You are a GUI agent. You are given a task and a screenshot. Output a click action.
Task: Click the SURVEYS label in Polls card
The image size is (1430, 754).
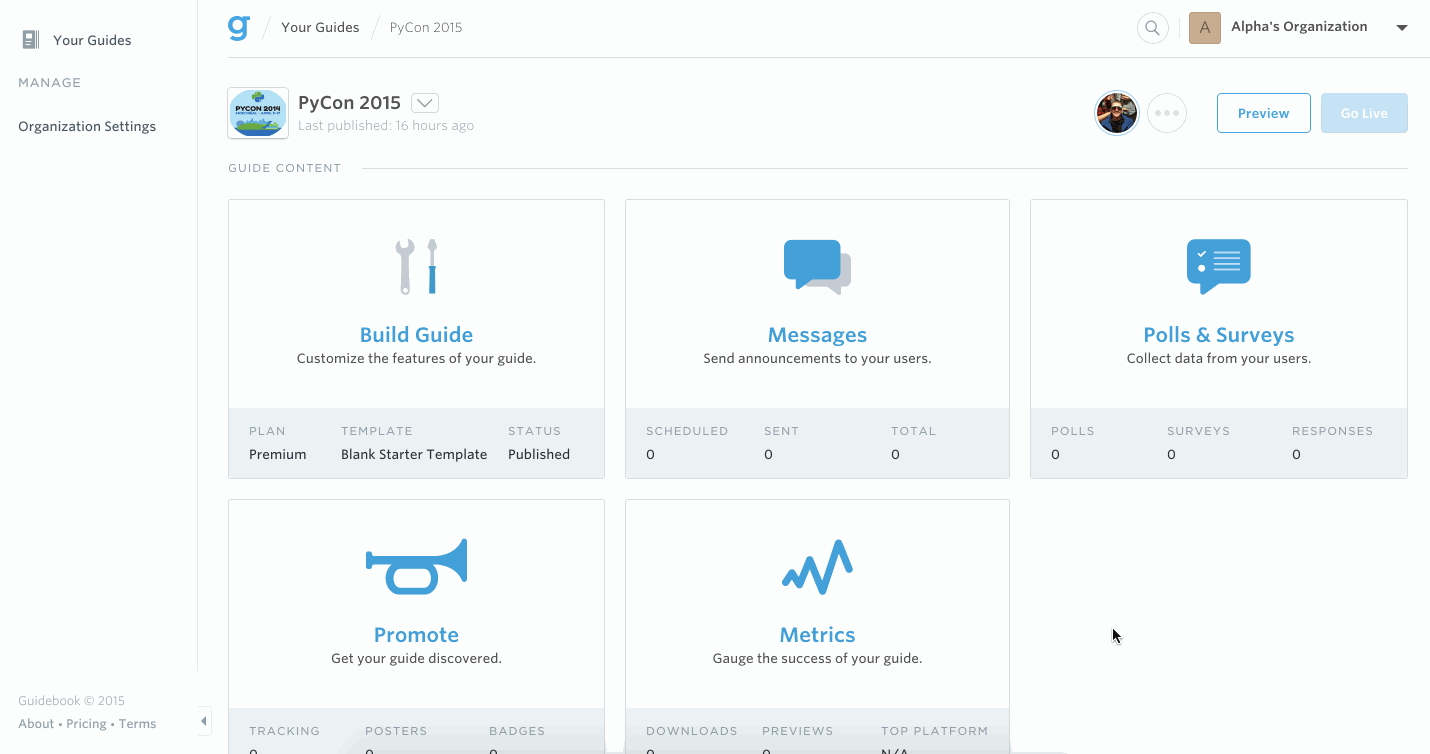pos(1198,431)
